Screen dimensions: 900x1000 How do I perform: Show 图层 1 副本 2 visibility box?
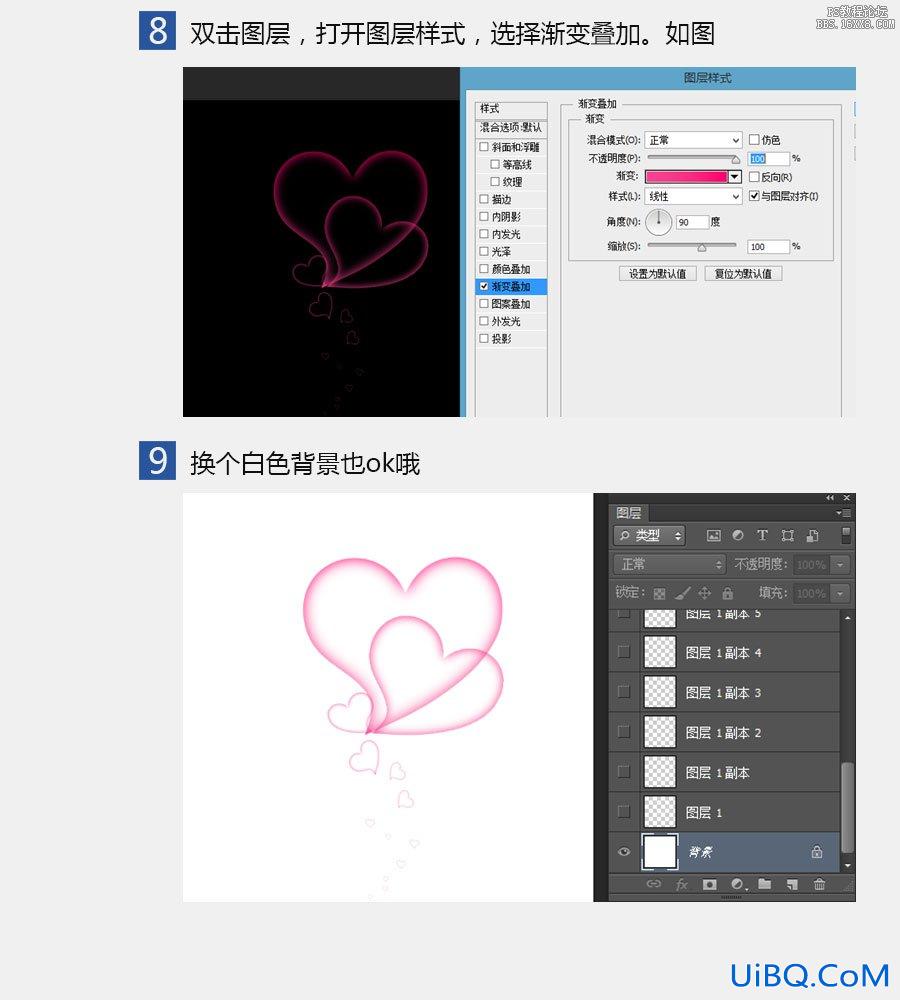[624, 732]
